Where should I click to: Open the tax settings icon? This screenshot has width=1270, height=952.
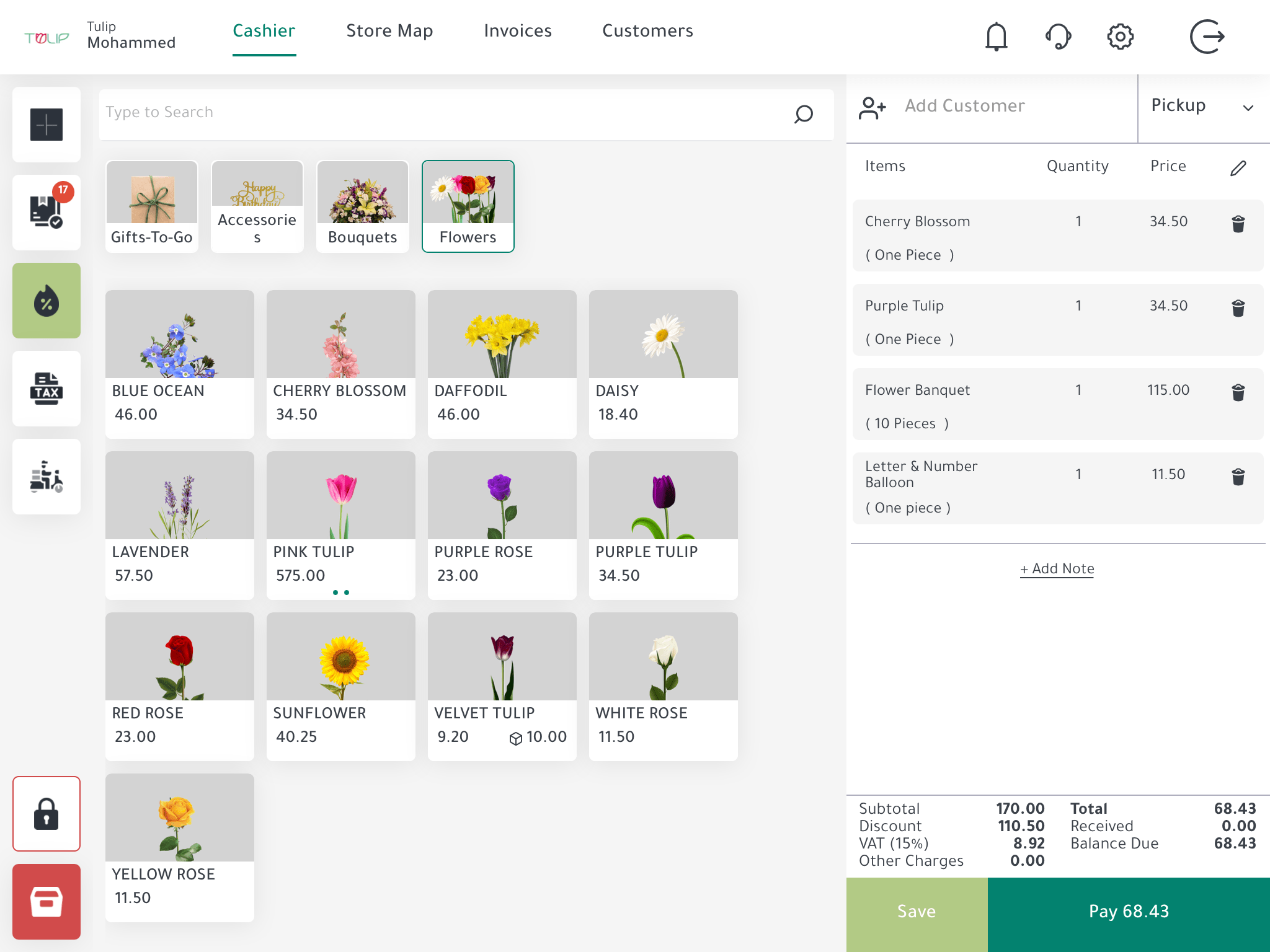tap(46, 389)
